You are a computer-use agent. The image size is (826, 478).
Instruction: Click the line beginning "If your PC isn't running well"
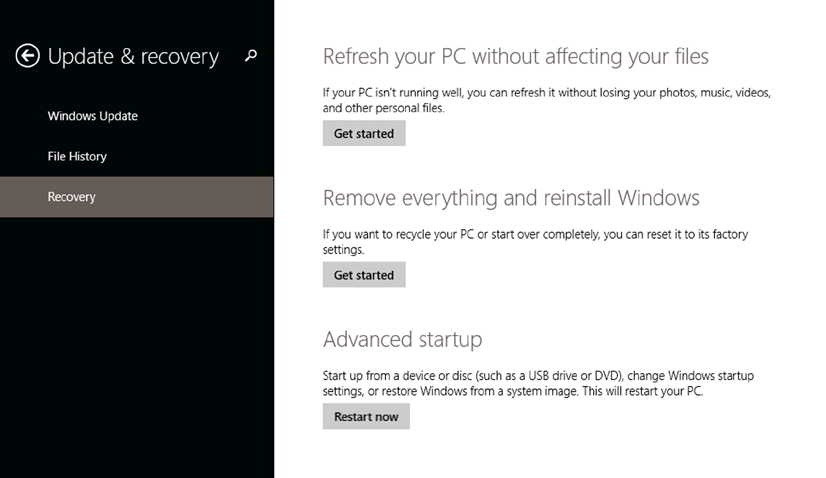547,93
